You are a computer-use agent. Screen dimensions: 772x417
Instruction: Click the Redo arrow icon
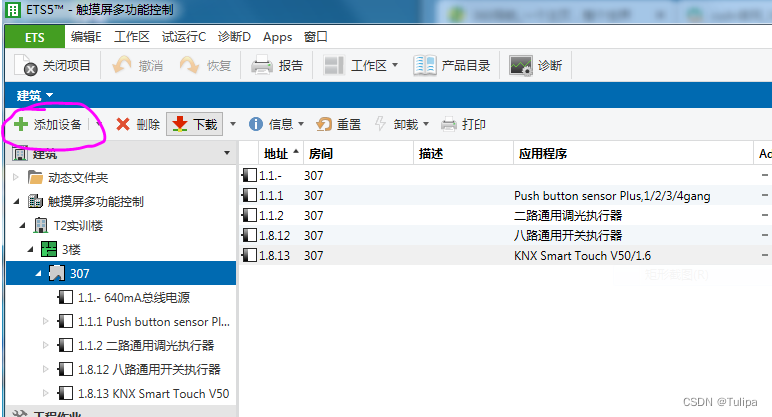pos(190,65)
